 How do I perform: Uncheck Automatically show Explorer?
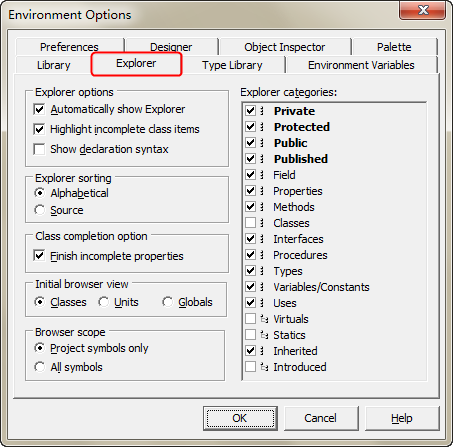39,109
